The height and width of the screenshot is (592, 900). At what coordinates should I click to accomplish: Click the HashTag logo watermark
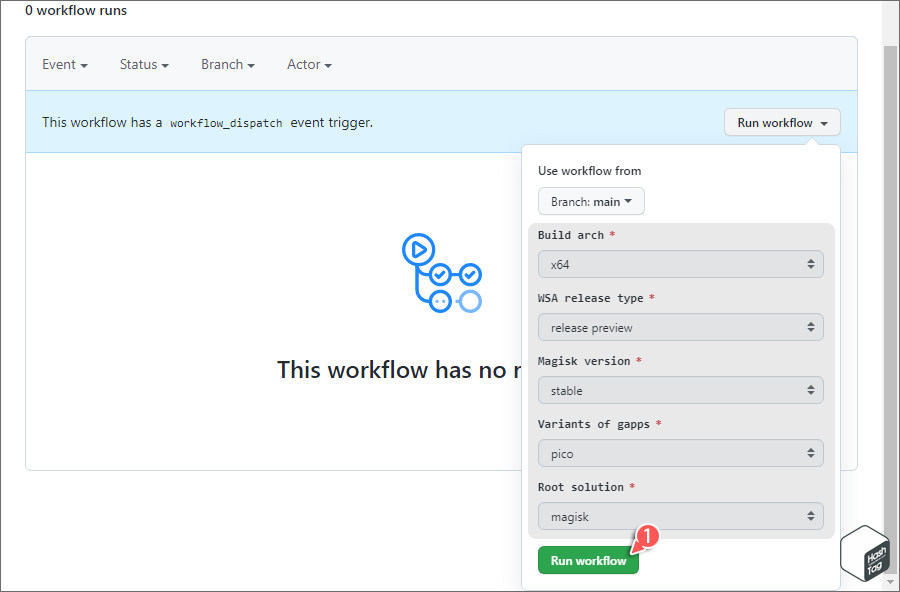click(x=864, y=552)
